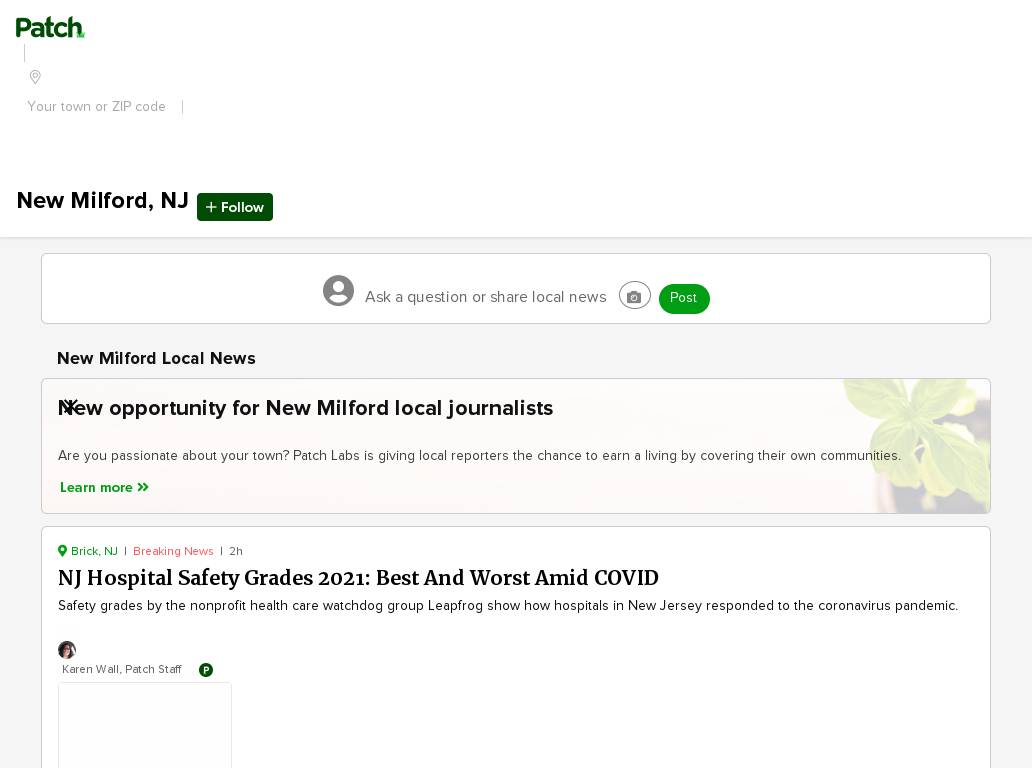Dismiss the local journalists banner
The image size is (1032, 768).
pos(69,405)
